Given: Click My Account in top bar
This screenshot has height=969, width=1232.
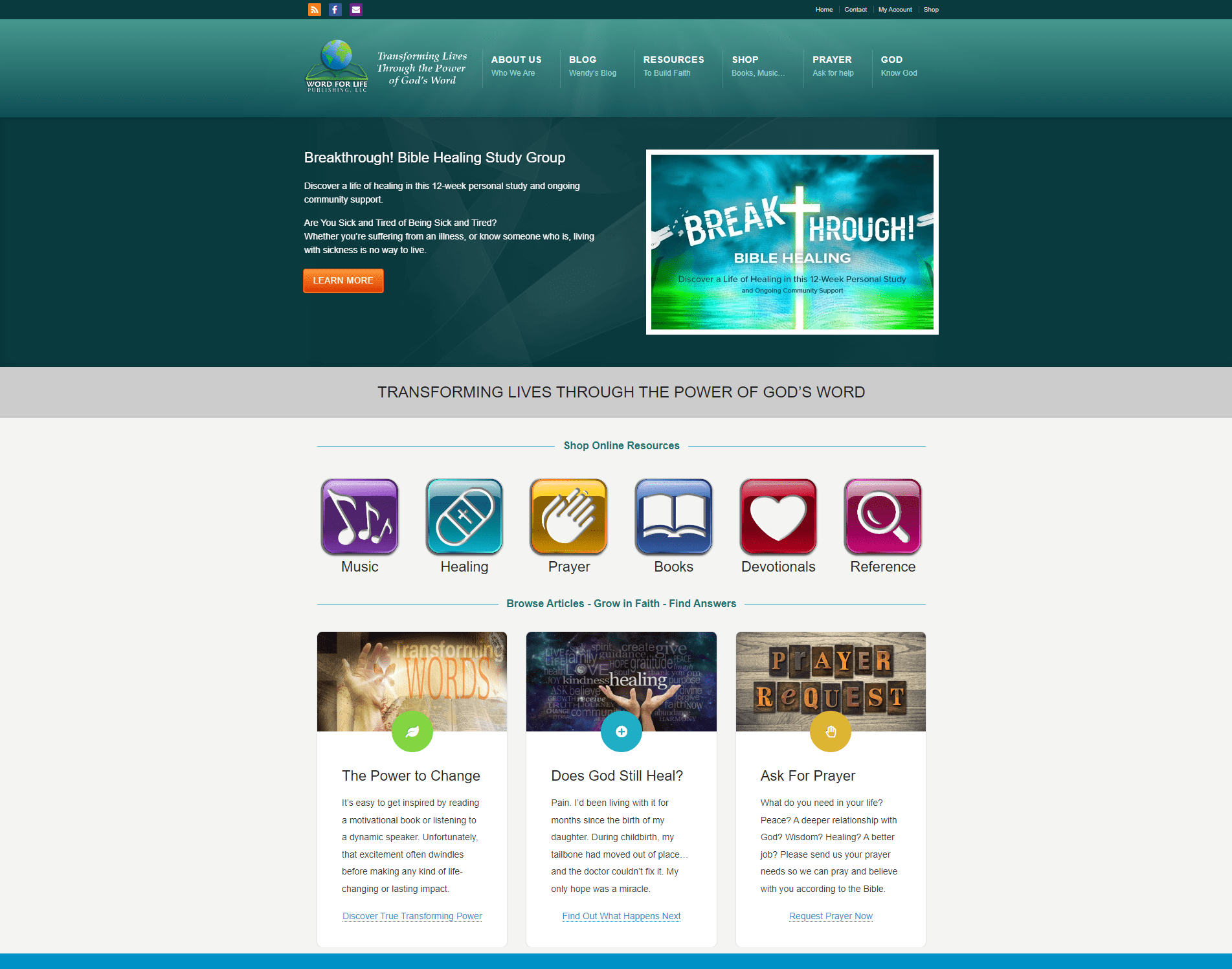Looking at the screenshot, I should point(895,10).
